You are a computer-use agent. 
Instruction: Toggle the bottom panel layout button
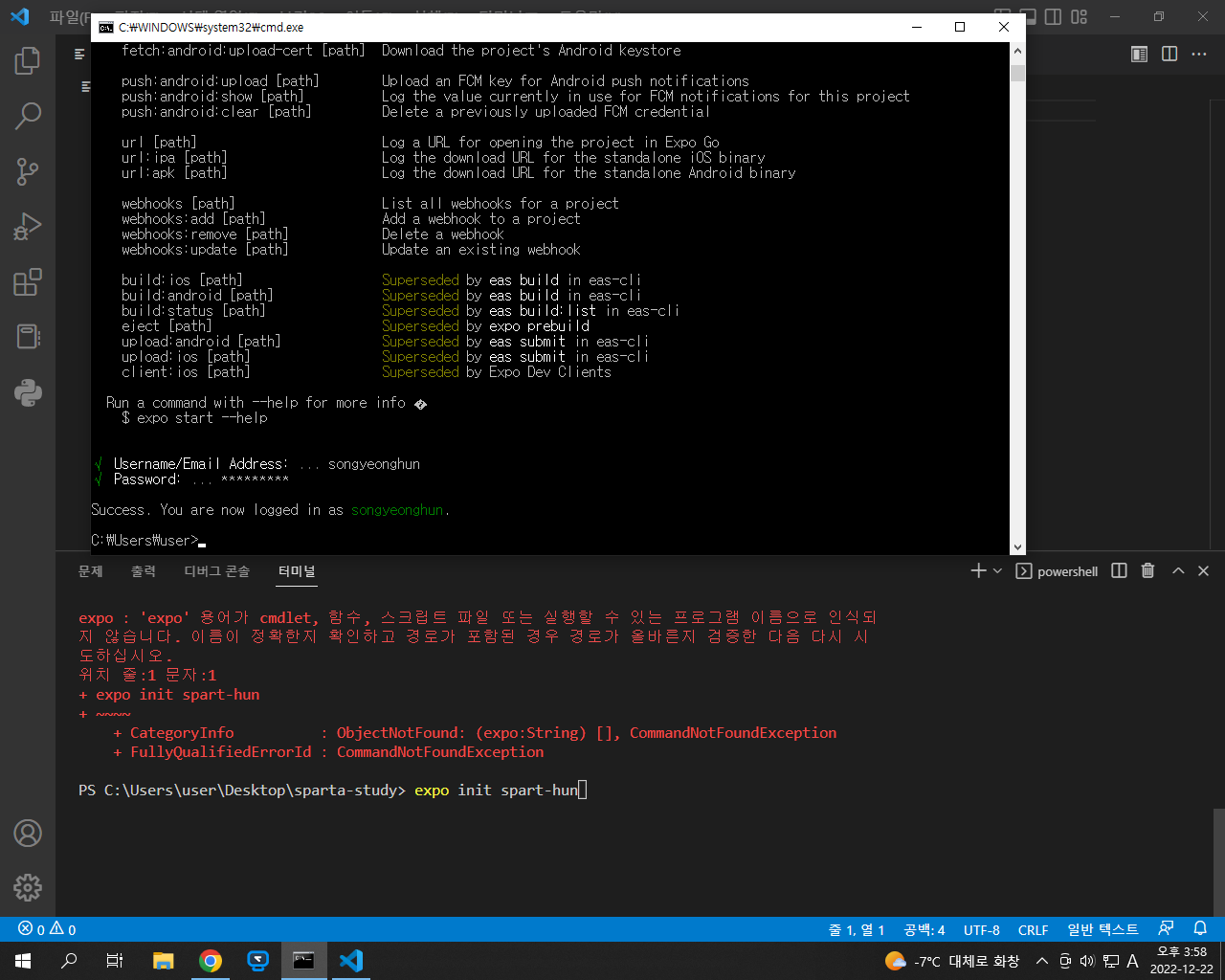tap(1027, 16)
